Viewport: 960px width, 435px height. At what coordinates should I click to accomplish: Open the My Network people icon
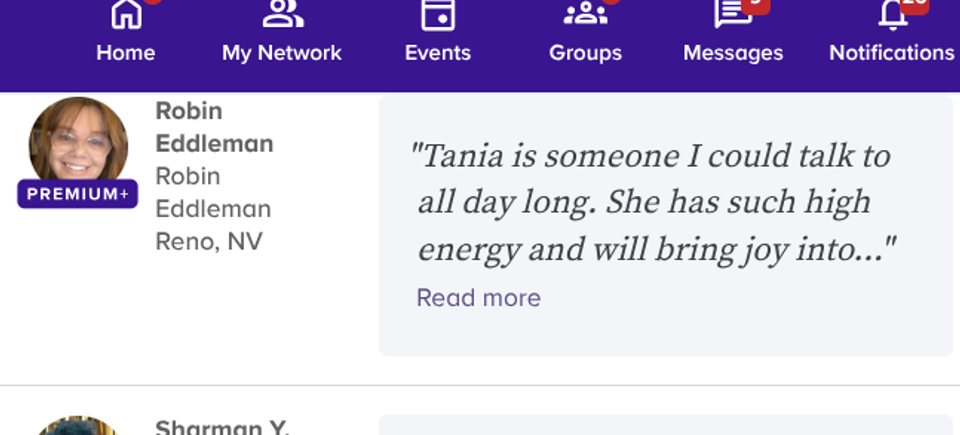282,13
